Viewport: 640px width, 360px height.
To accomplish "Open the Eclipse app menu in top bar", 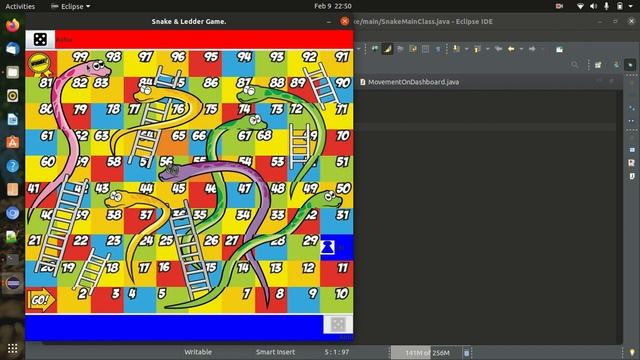I will (70, 6).
